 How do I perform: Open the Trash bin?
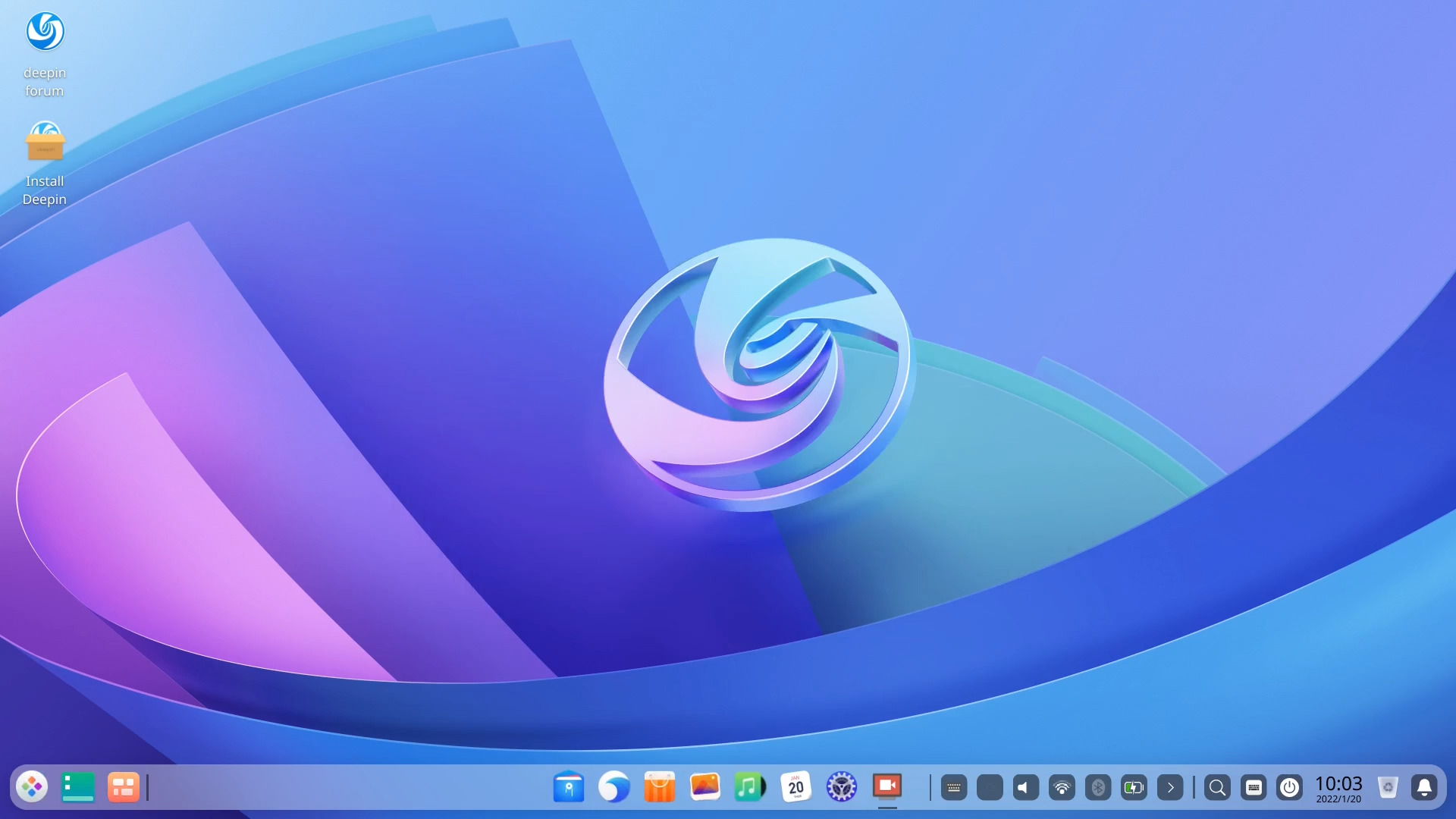coord(1388,788)
